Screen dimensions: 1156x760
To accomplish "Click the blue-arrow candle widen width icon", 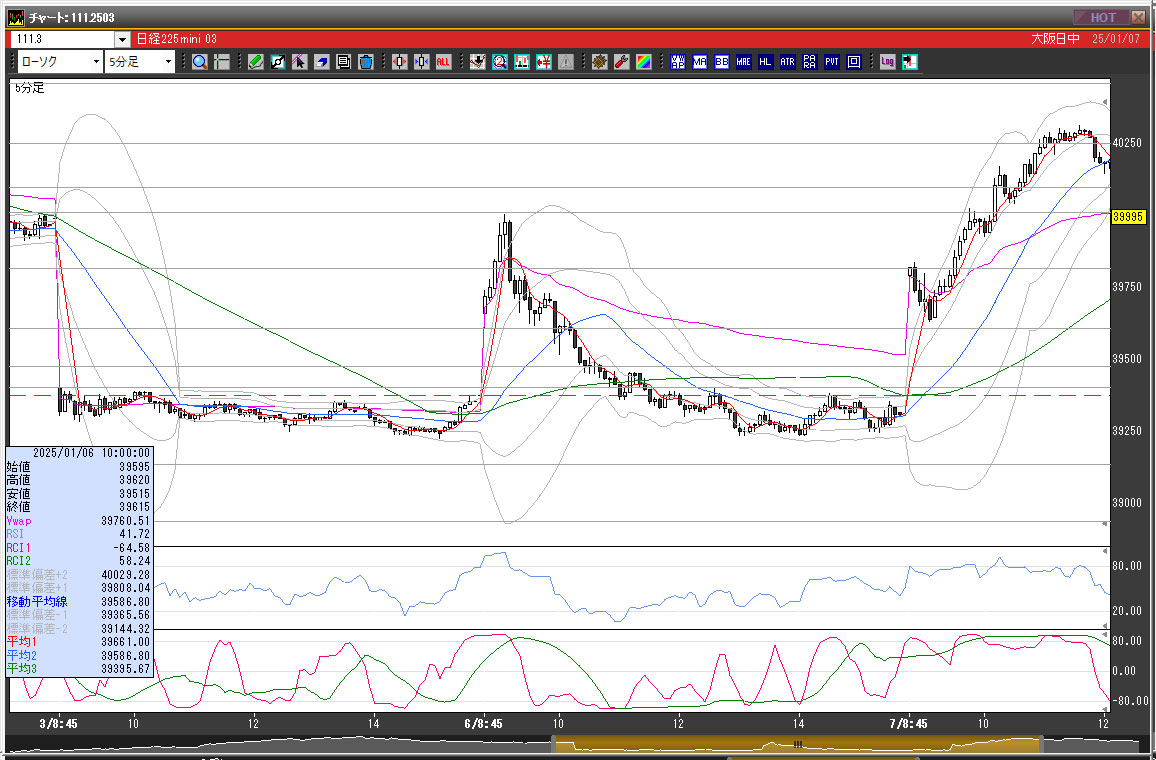I will click(x=422, y=62).
